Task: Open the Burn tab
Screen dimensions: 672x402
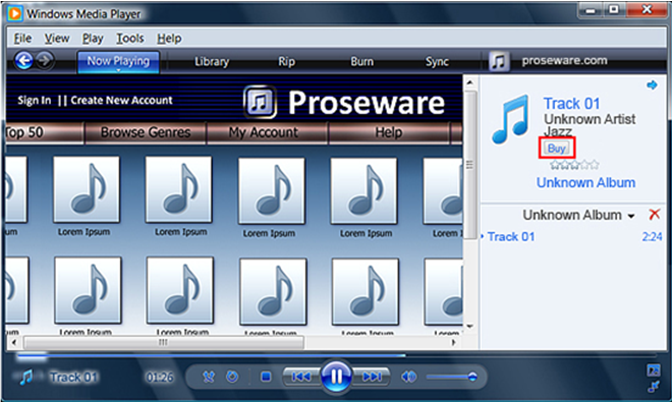Action: click(x=362, y=62)
